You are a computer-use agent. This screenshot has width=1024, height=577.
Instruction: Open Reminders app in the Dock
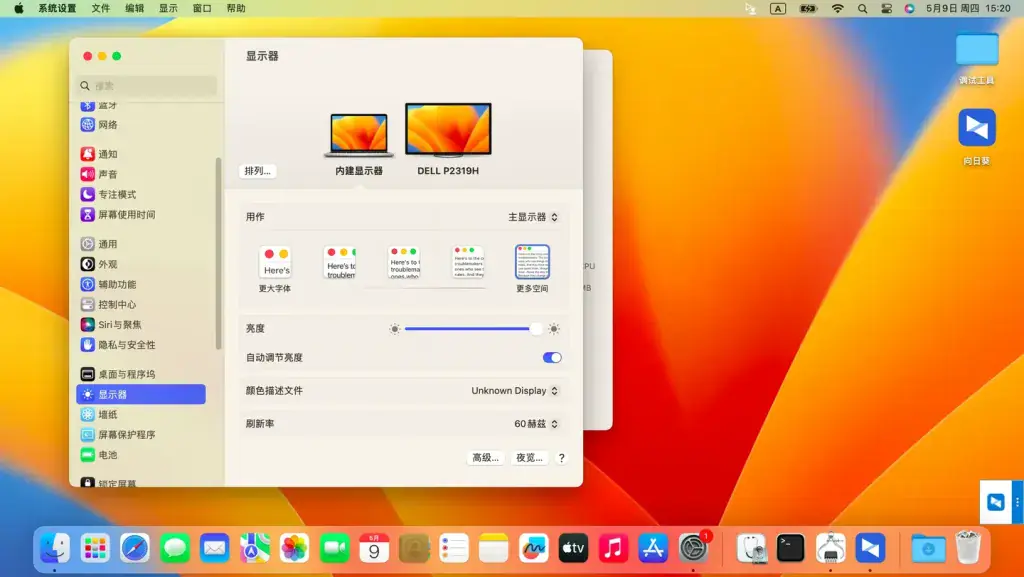(453, 548)
